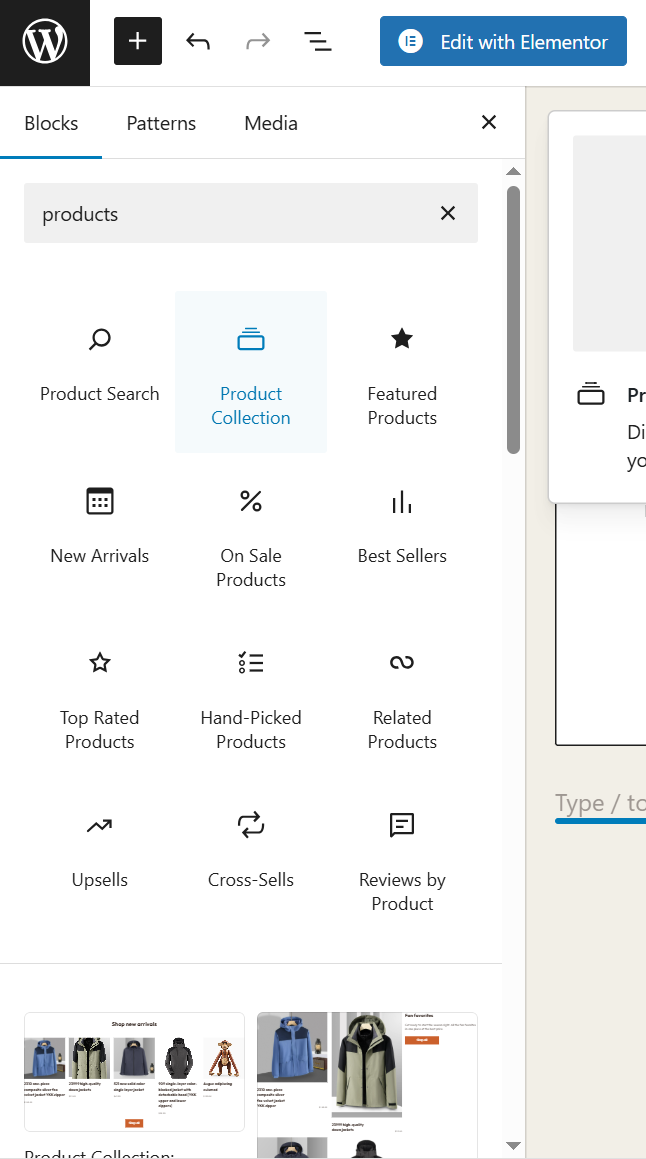Screen dimensions: 646x1159
Task: Toggle the block inserter plus button
Action: click(138, 42)
